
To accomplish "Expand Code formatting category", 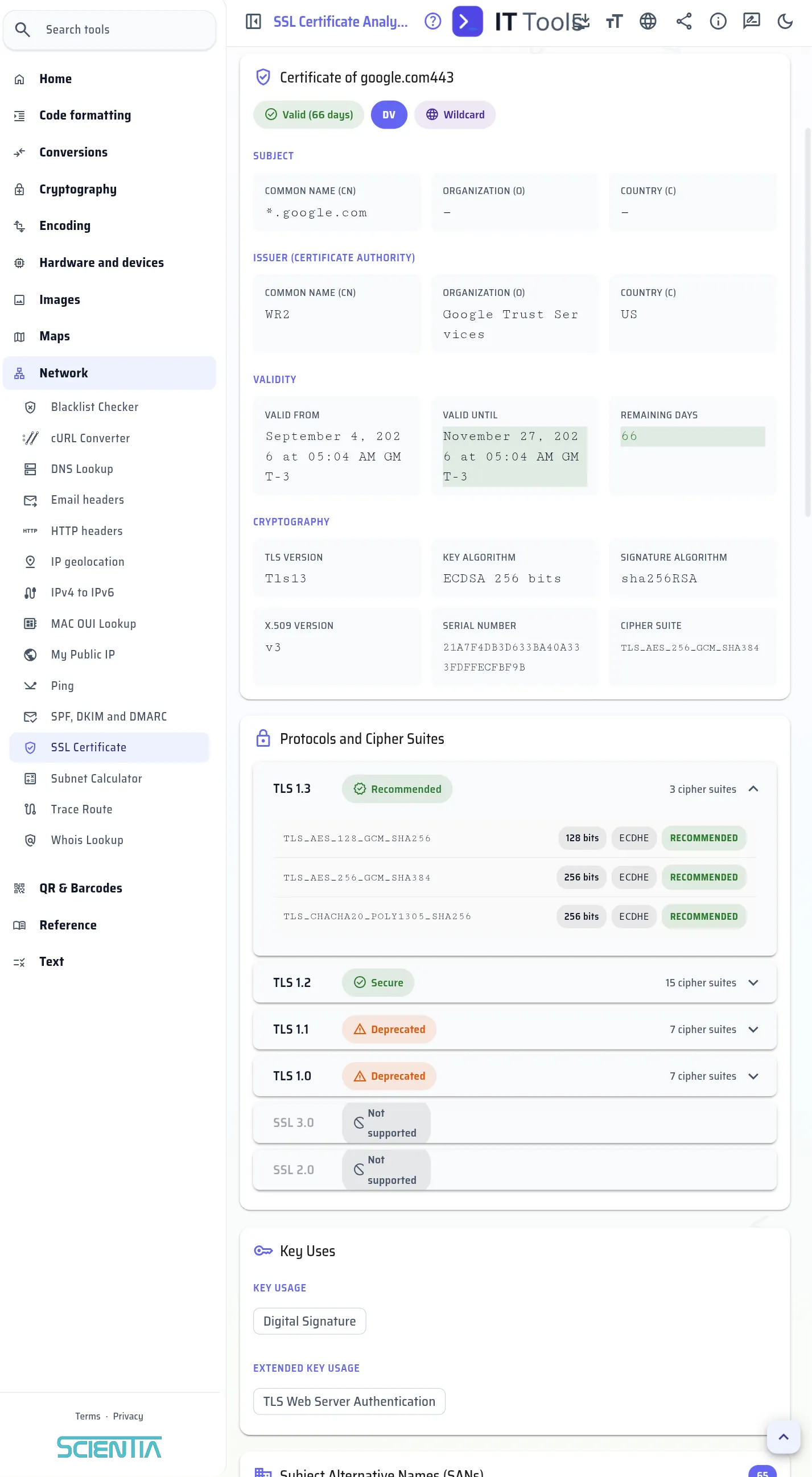I will click(109, 116).
